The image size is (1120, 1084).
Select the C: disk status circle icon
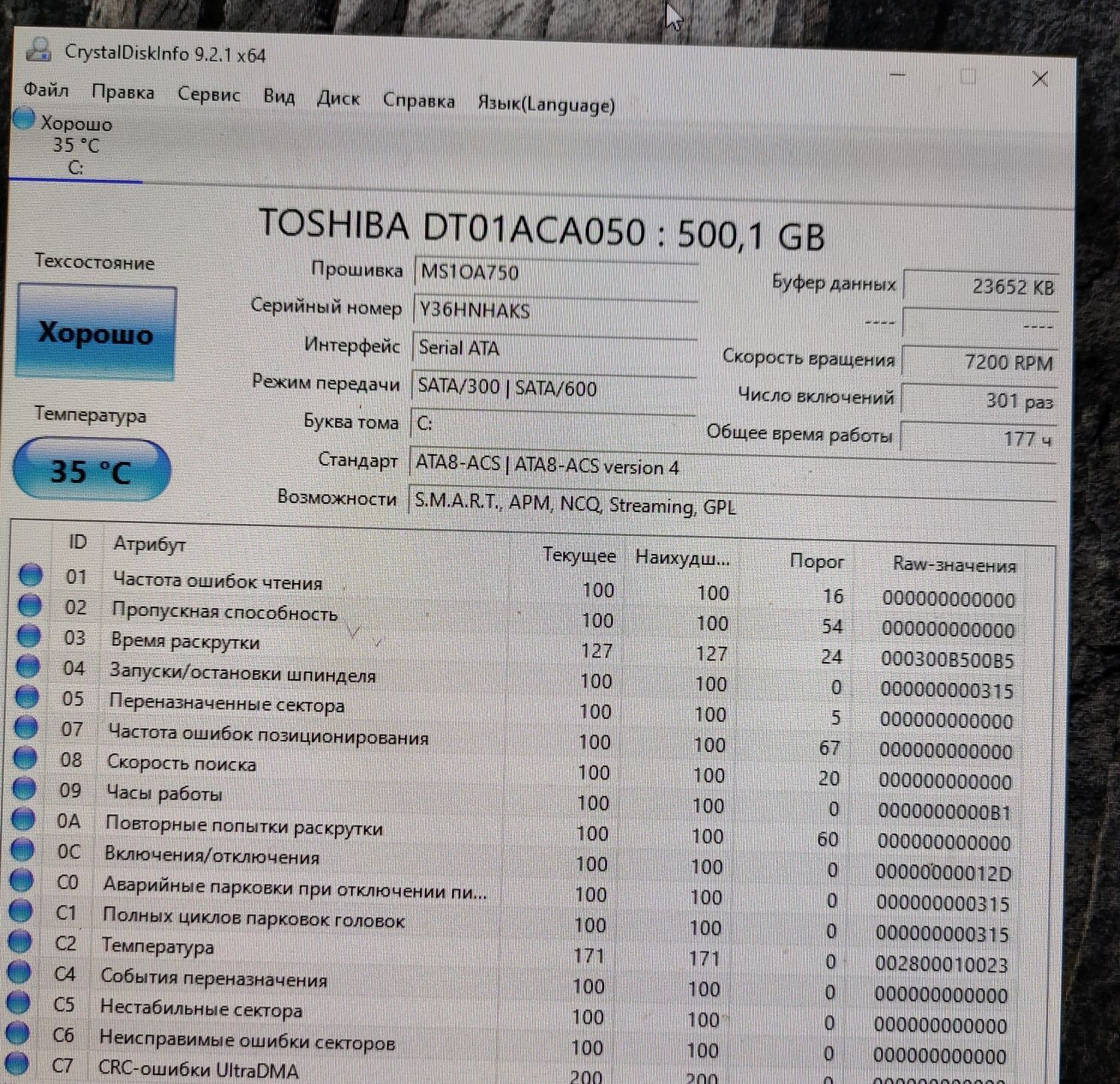coord(23,120)
